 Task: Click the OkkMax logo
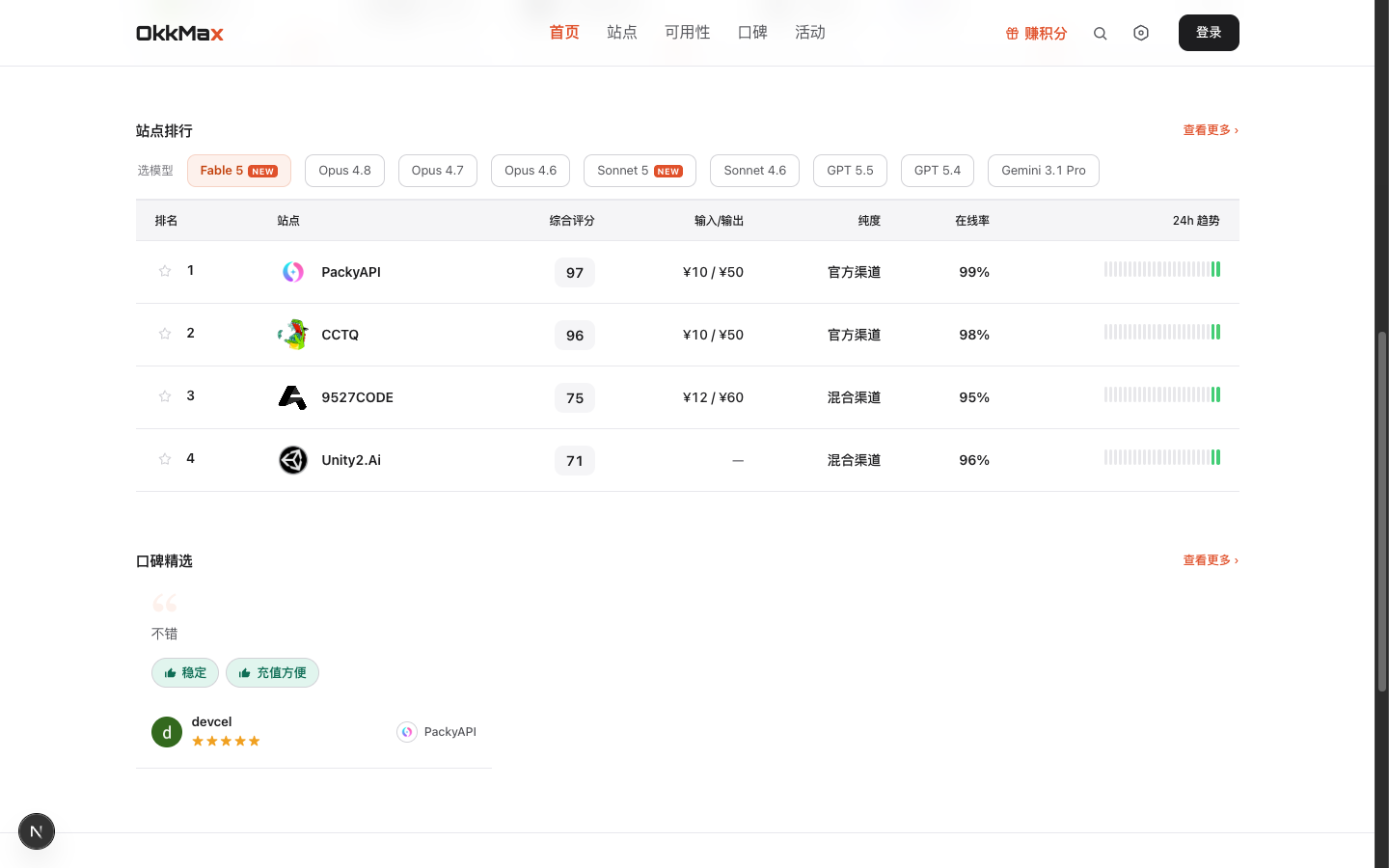tap(179, 33)
